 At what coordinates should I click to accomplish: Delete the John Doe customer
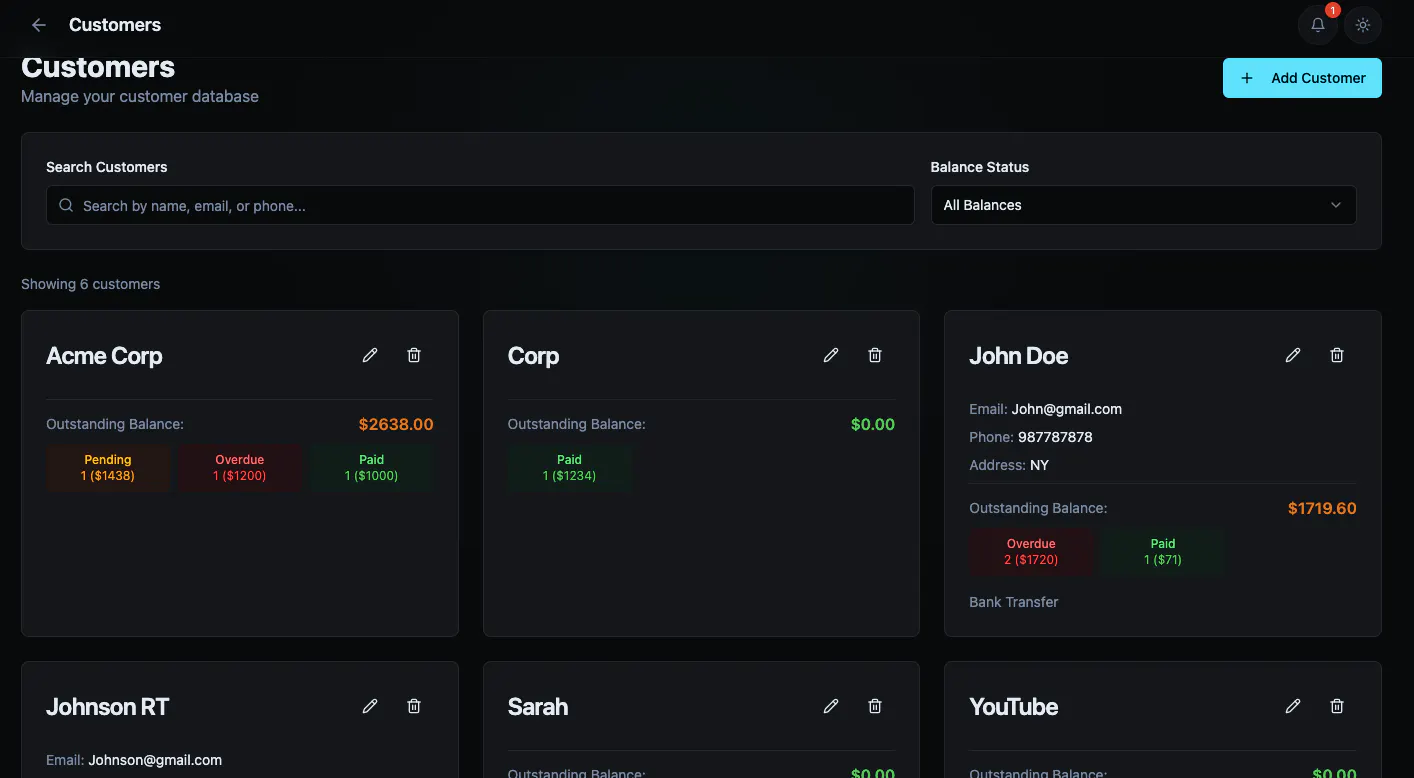point(1337,355)
